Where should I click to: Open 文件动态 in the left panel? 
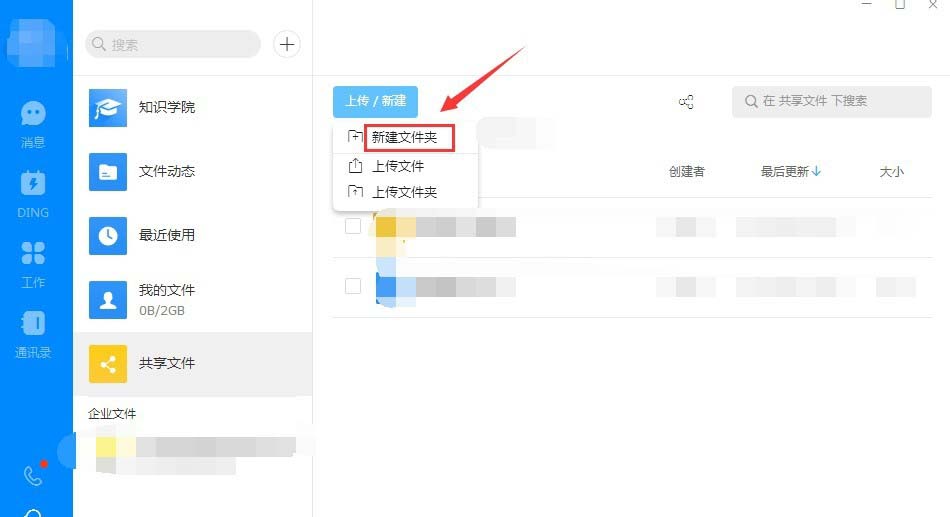(x=166, y=171)
